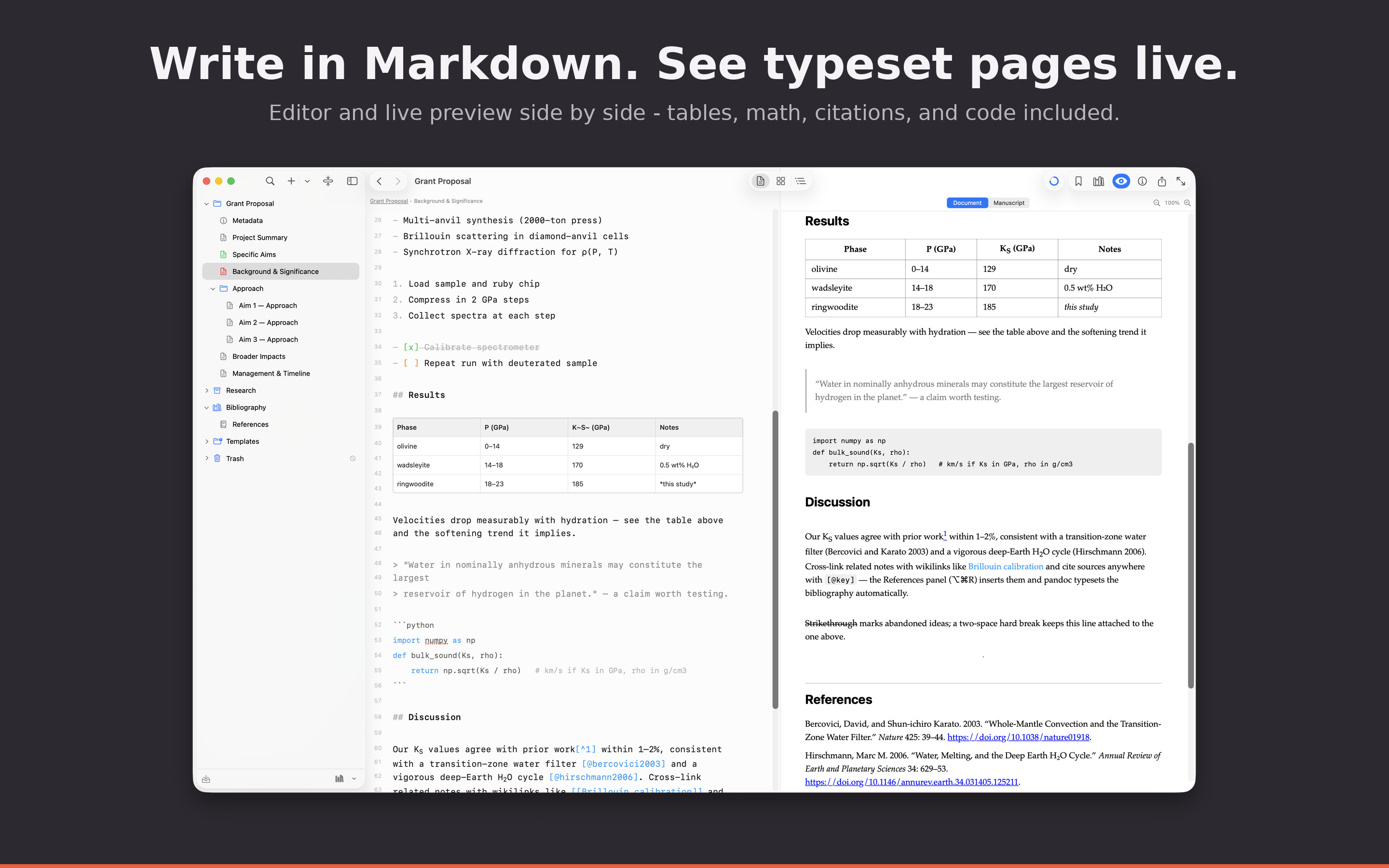1389x868 pixels.
Task: Check the Repeat run with deuterated sample box
Action: click(411, 364)
